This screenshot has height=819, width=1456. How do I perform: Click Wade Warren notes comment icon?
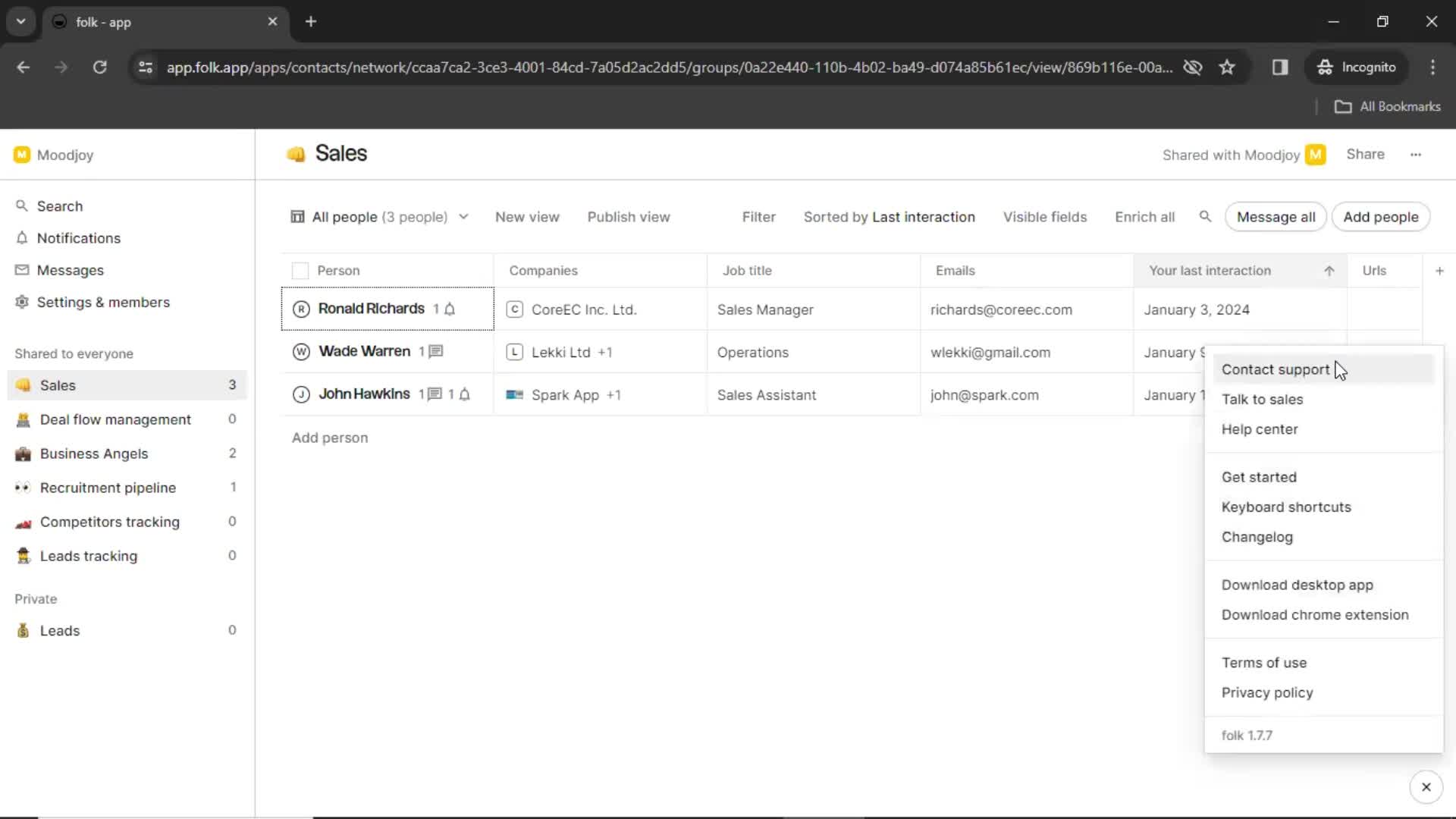pyautogui.click(x=436, y=351)
